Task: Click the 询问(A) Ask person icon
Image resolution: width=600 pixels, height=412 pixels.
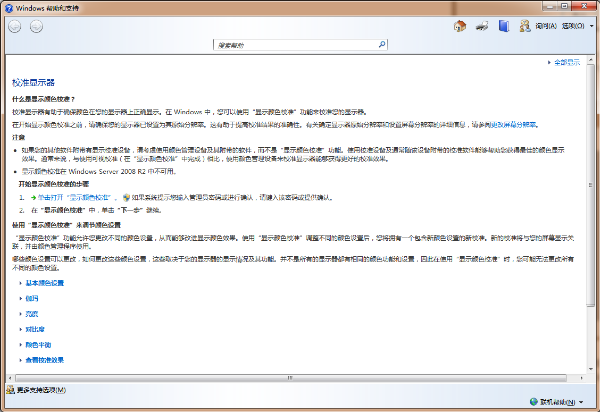Action: pyautogui.click(x=526, y=26)
